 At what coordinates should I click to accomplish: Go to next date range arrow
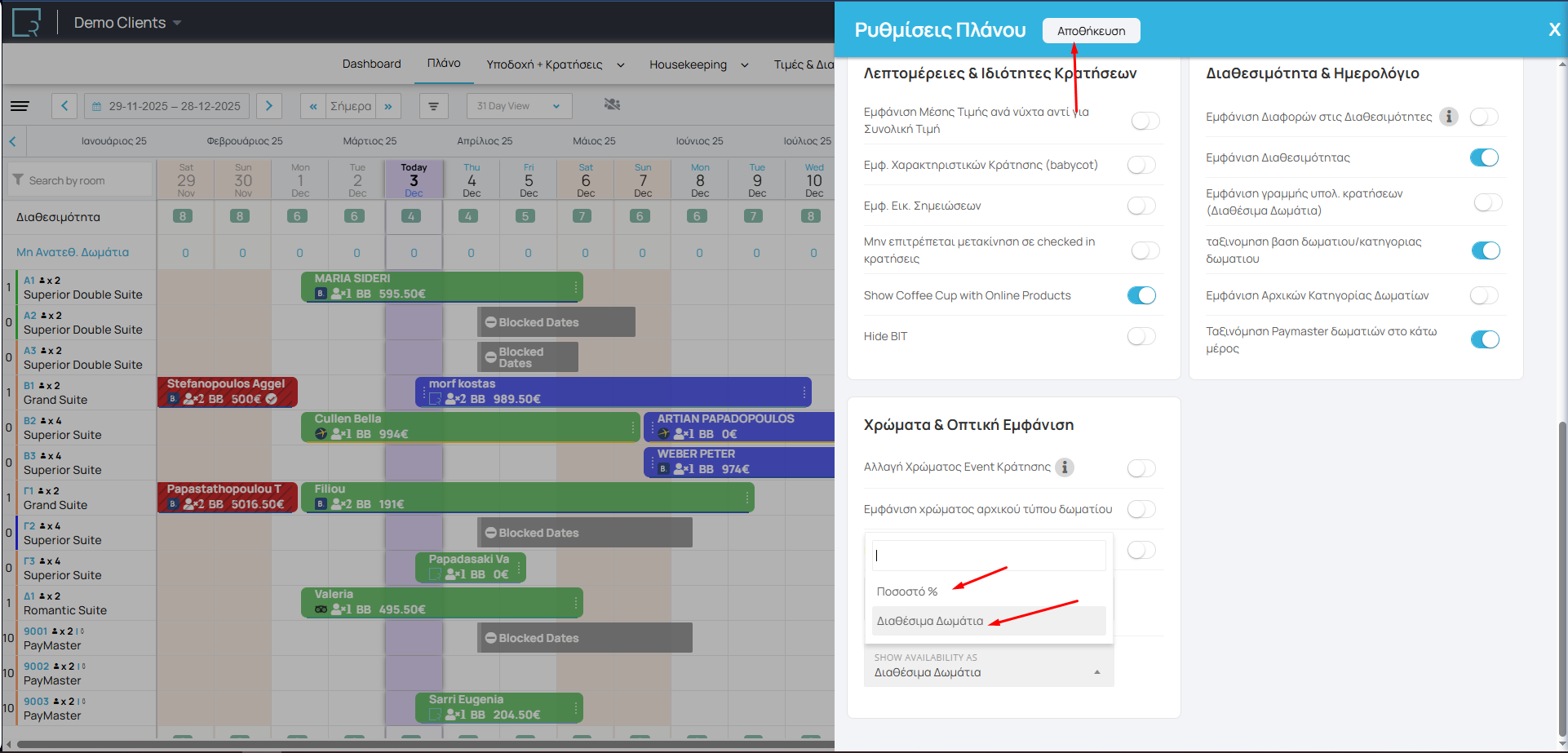[x=268, y=106]
